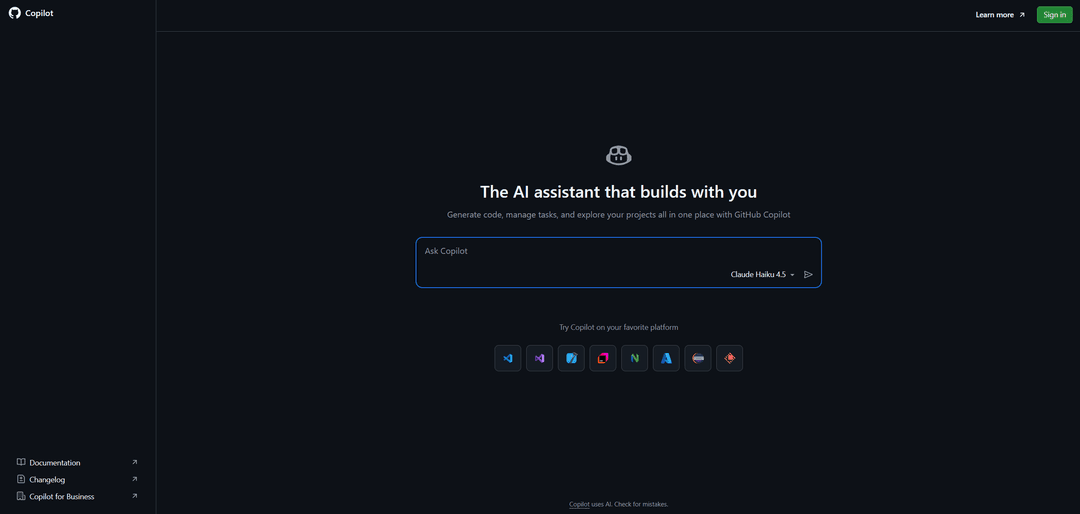Open the VS Code platform icon
Viewport: 1080px width, 514px height.
(508, 358)
